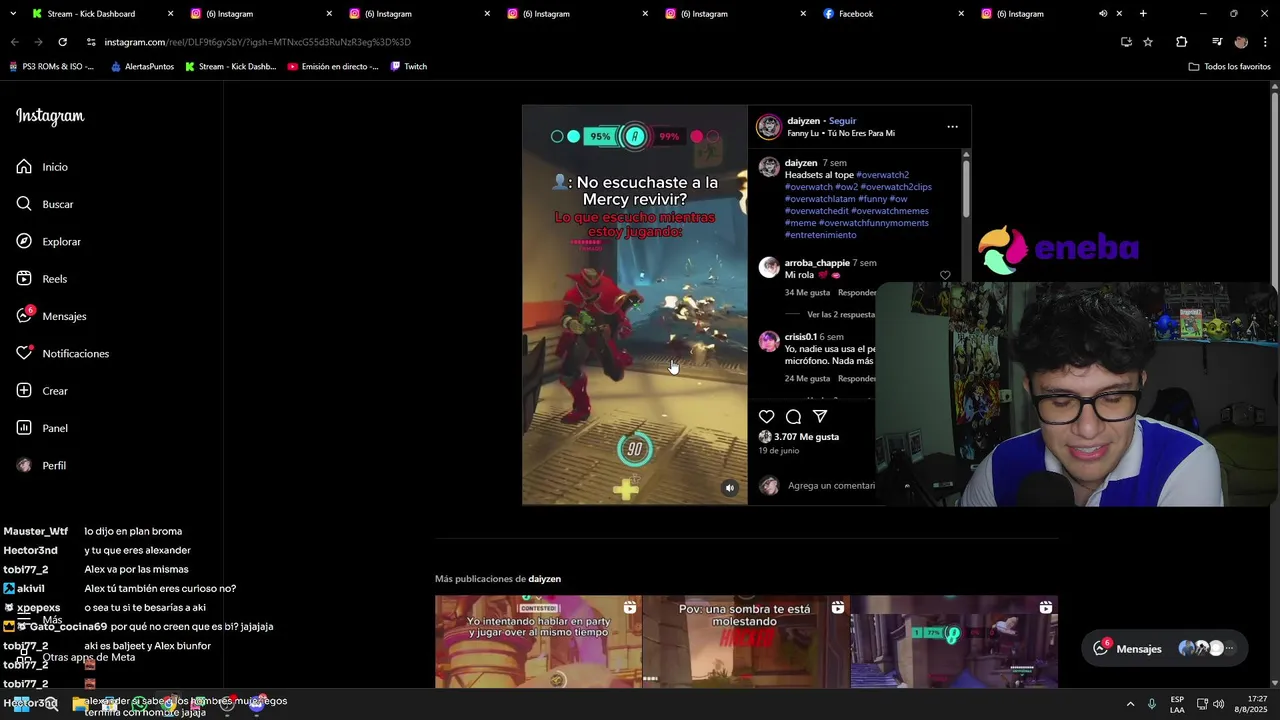This screenshot has height=720, width=1280.
Task: Click Fanny Lu audio track link
Action: pos(841,133)
